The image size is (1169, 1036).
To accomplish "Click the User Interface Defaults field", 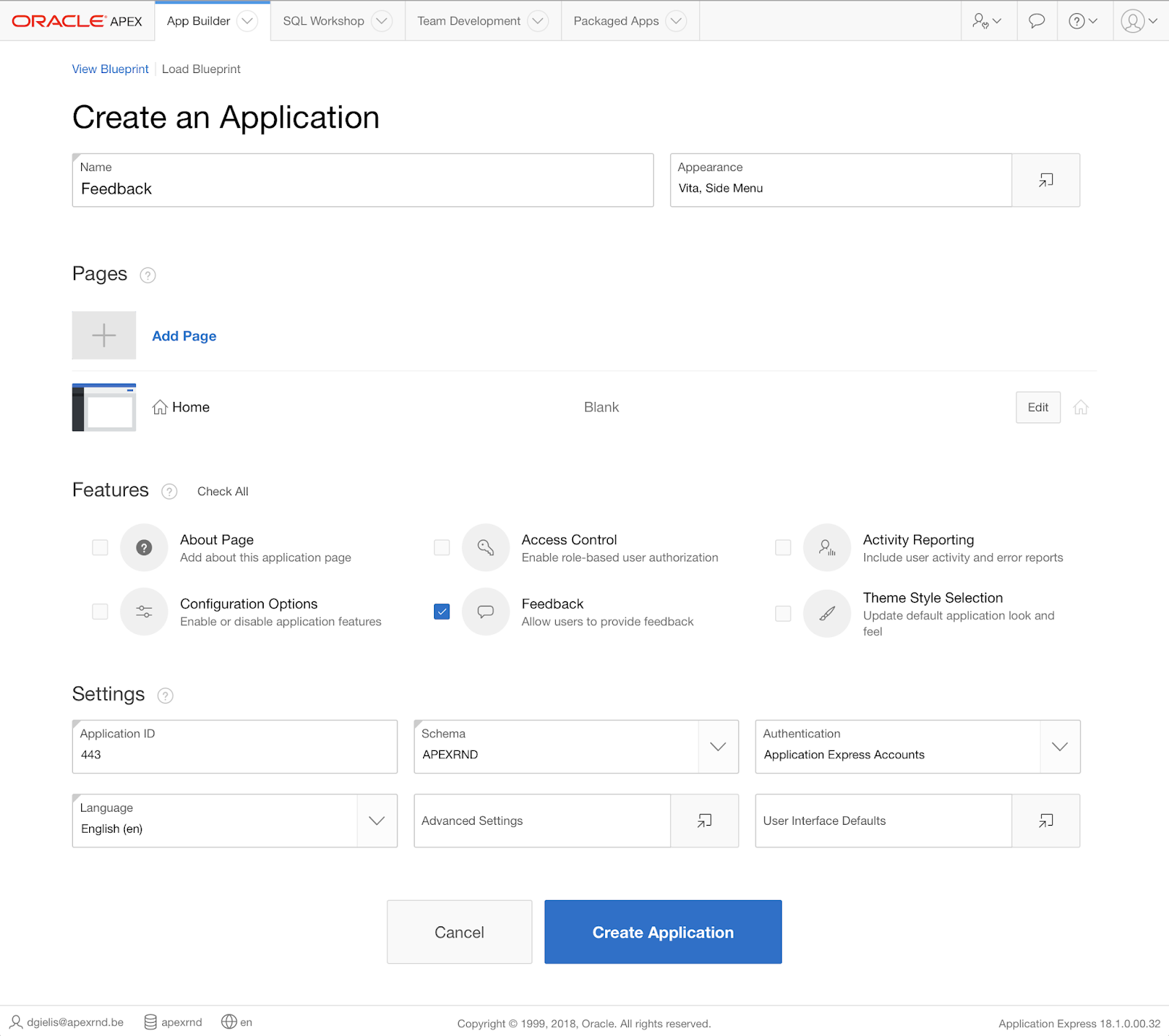I will pyautogui.click(x=883, y=821).
